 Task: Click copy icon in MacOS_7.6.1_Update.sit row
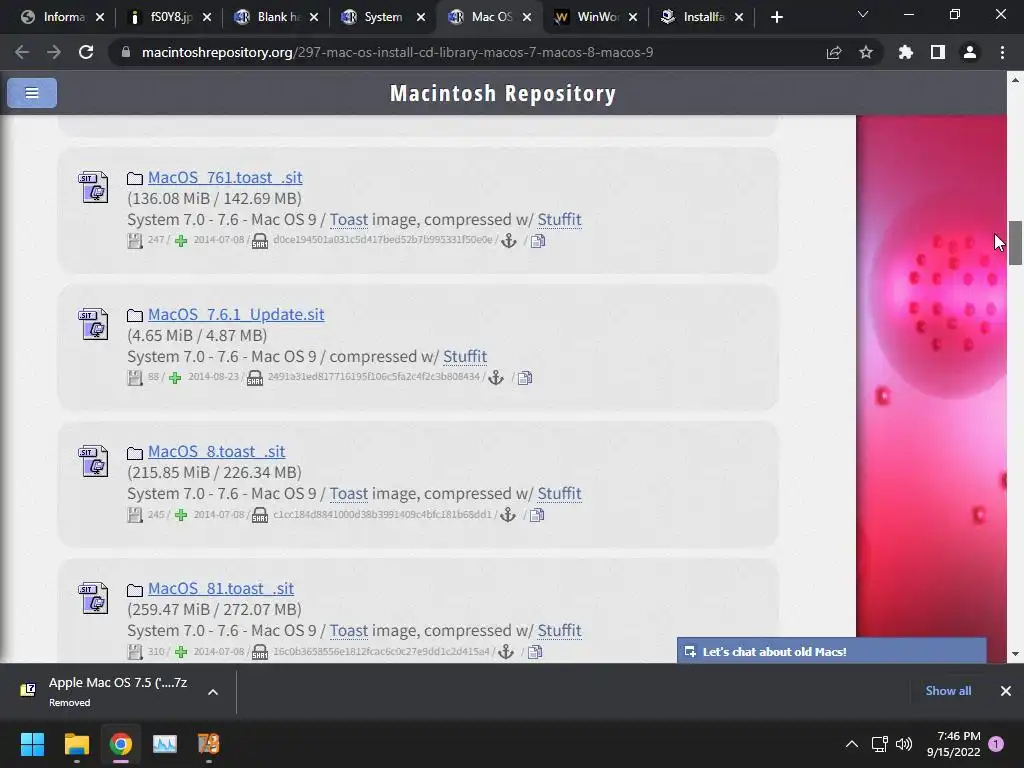coord(525,378)
